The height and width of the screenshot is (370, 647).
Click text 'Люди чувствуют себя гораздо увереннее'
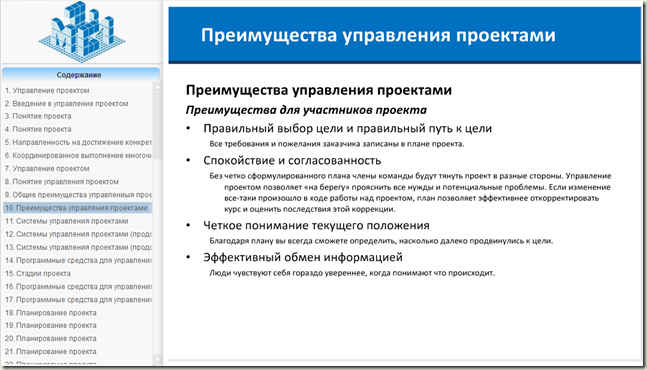pyautogui.click(x=352, y=273)
